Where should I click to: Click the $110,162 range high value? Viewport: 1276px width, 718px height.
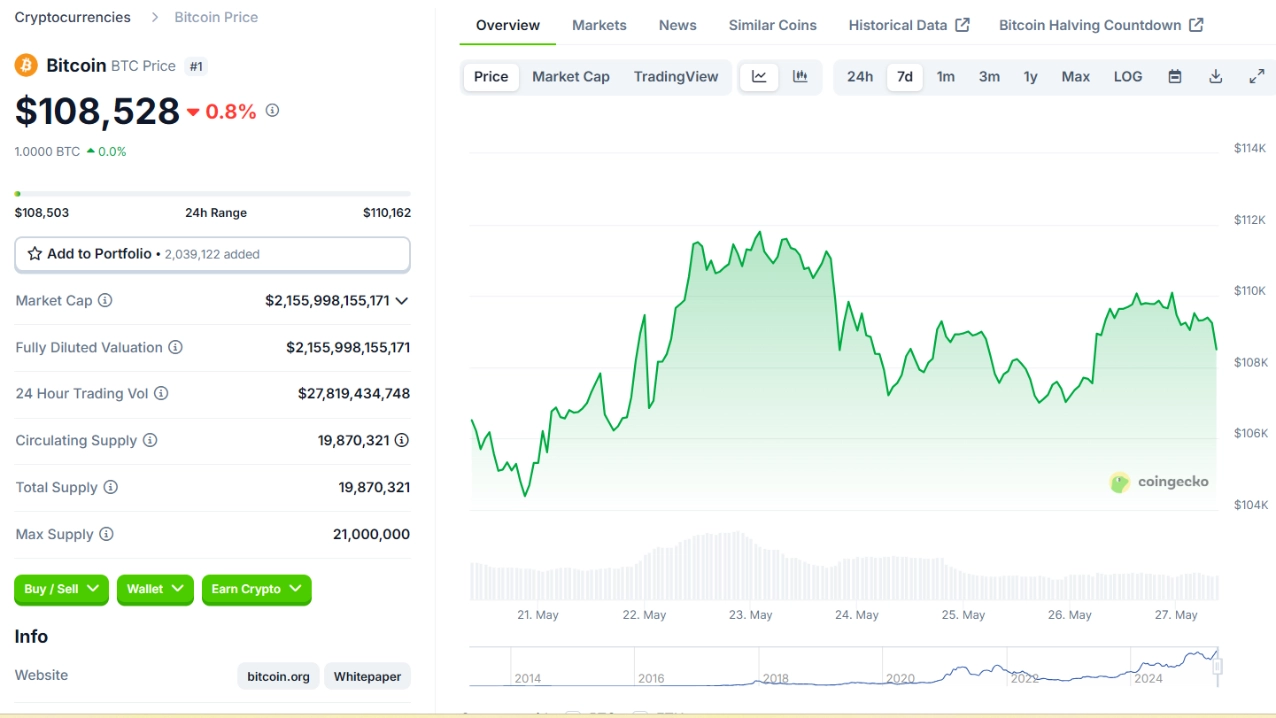pyautogui.click(x=387, y=213)
